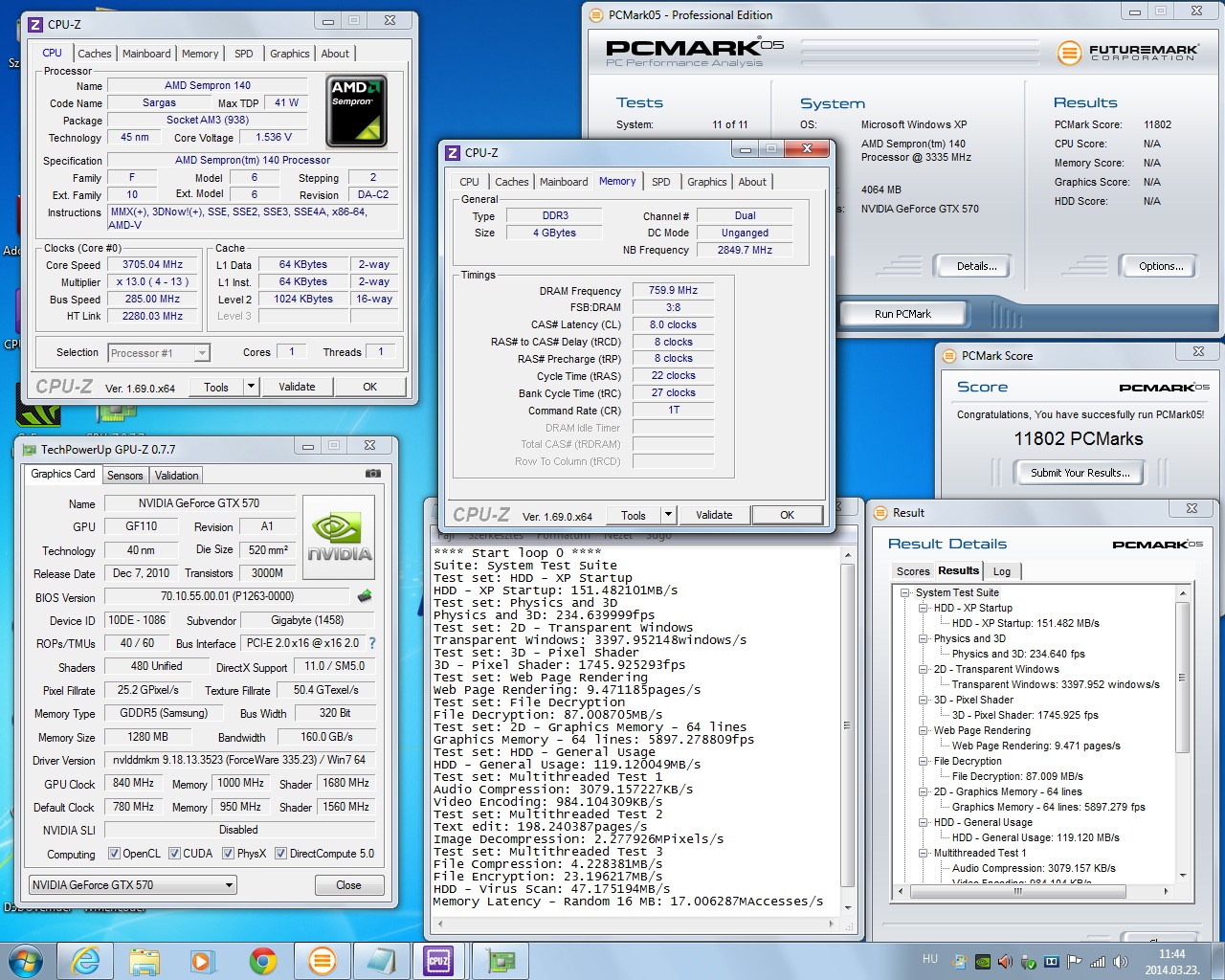Image resolution: width=1225 pixels, height=980 pixels.
Task: Open the GPU selector dropdown in GPU-Z
Action: (x=132, y=884)
